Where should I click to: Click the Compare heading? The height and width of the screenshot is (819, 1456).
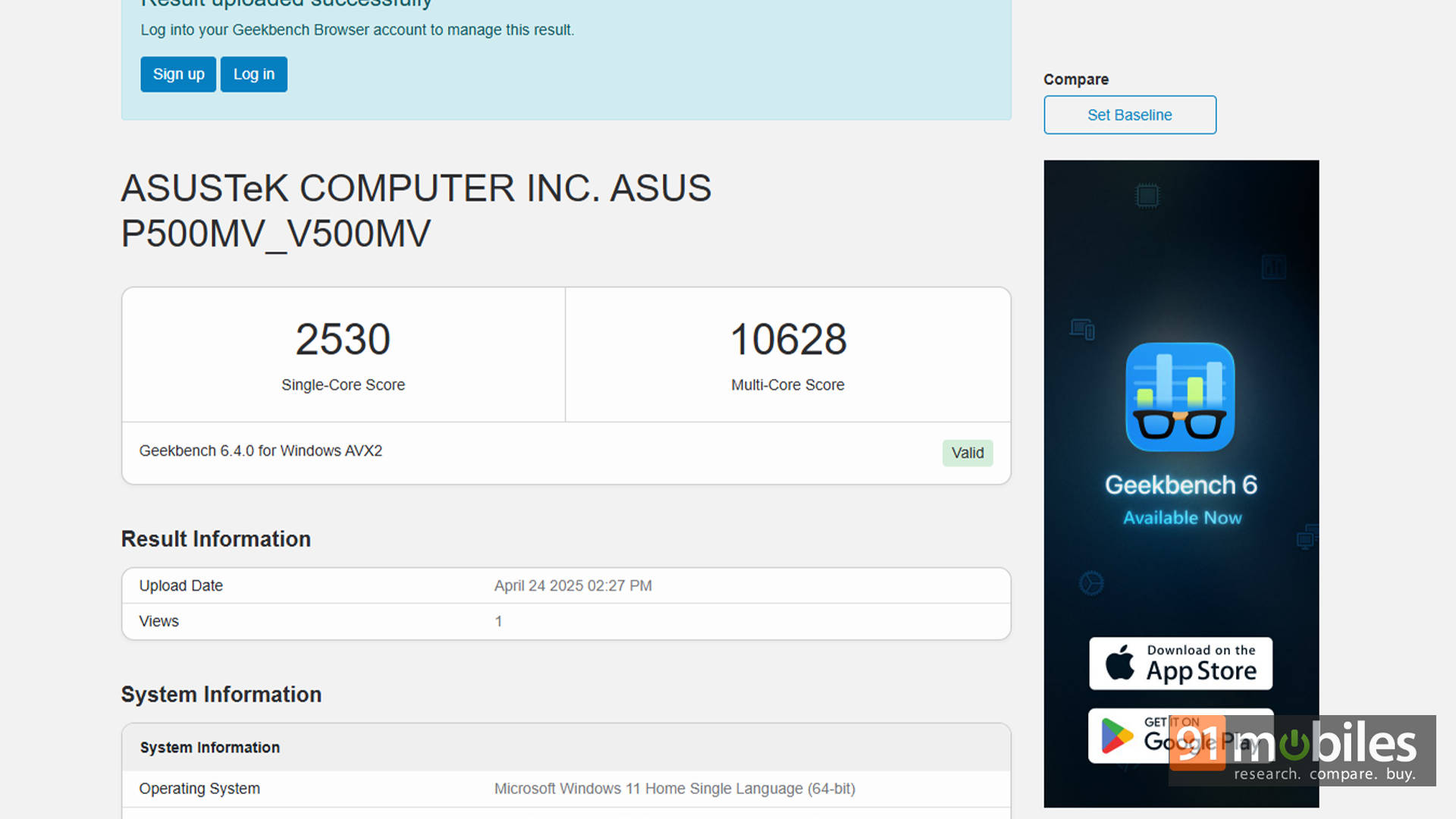pos(1076,80)
